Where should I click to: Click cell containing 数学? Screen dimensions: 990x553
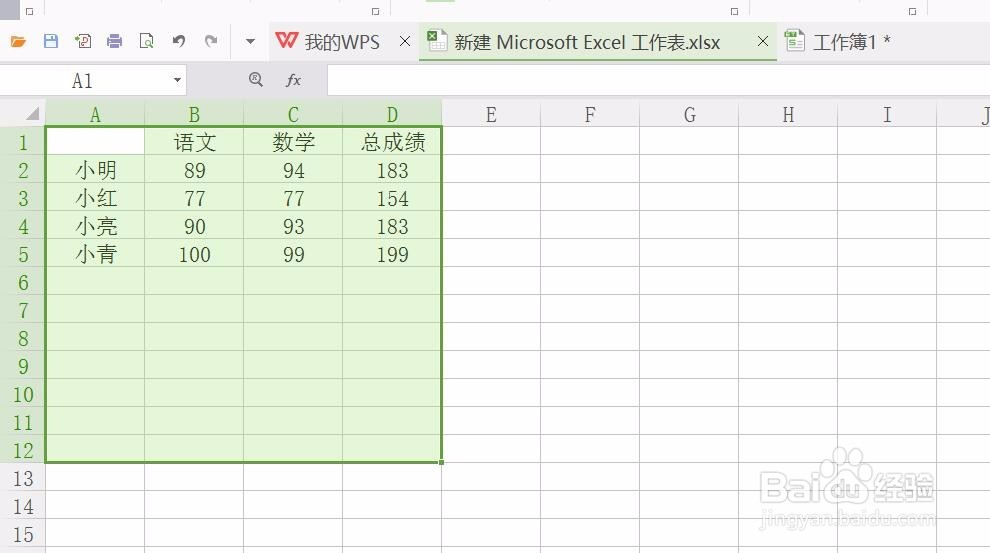293,142
